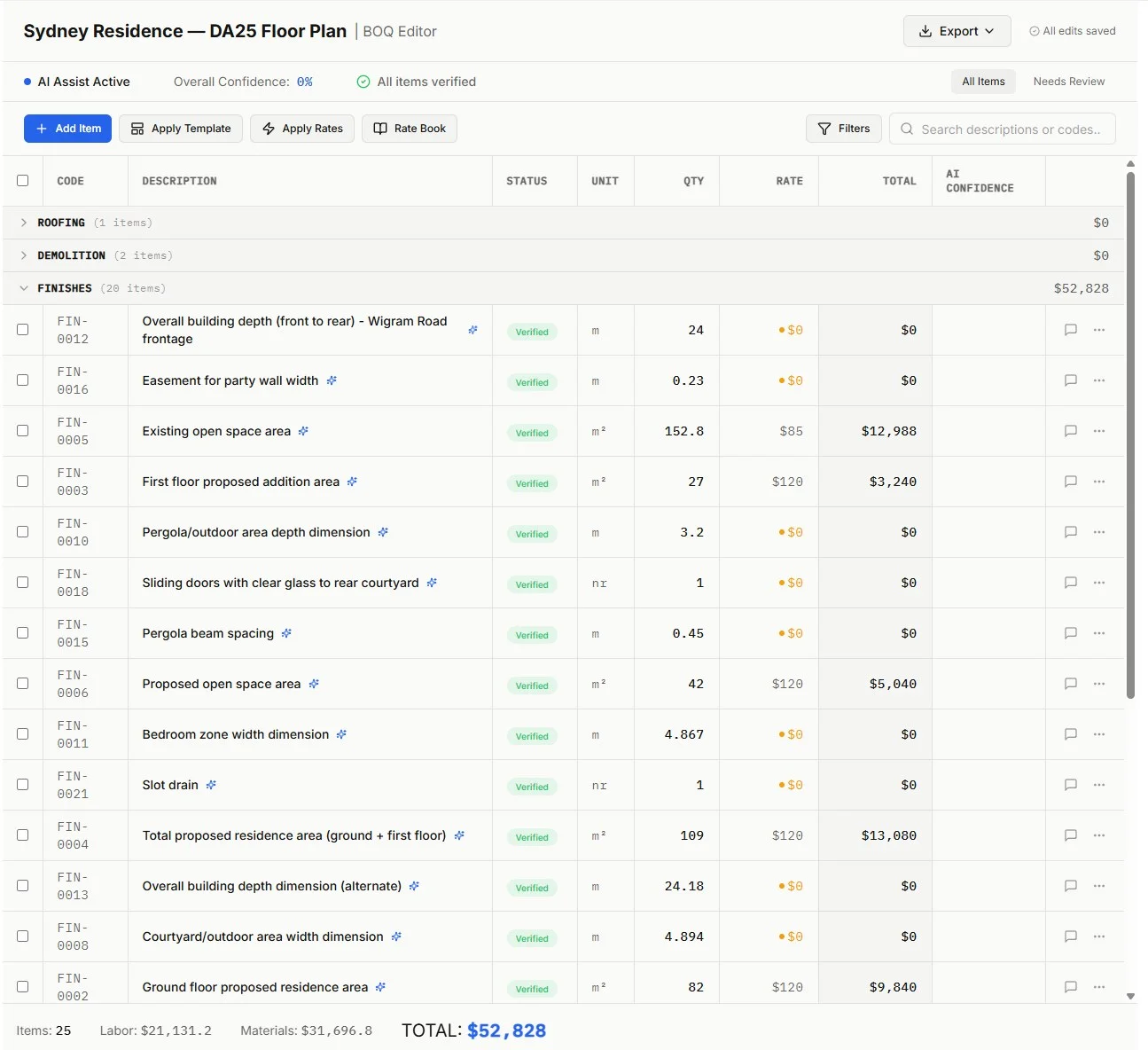Image resolution: width=1148 pixels, height=1050 pixels.
Task: Click scrollbar up arrow
Action: pyautogui.click(x=1130, y=164)
